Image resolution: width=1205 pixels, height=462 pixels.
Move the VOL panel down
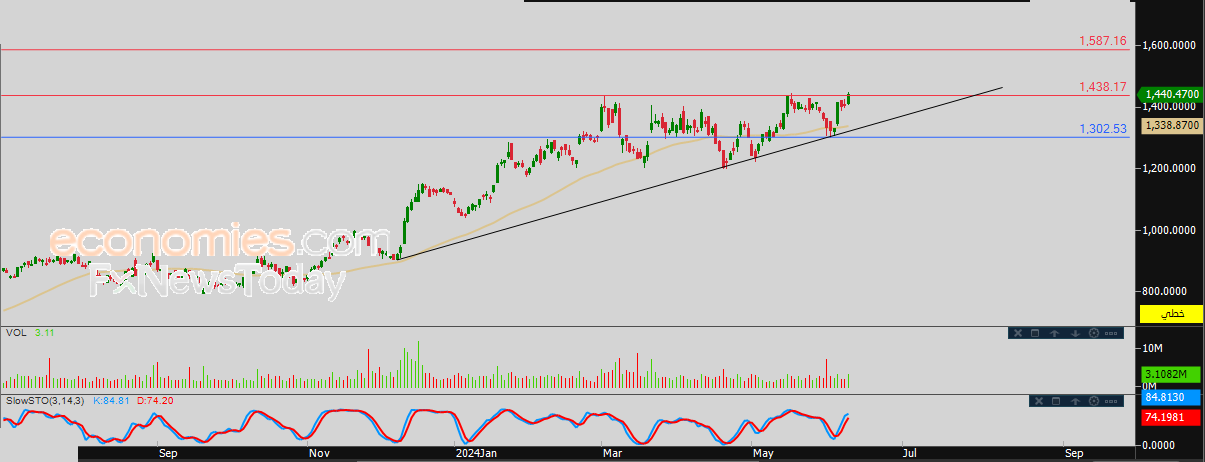[1074, 333]
